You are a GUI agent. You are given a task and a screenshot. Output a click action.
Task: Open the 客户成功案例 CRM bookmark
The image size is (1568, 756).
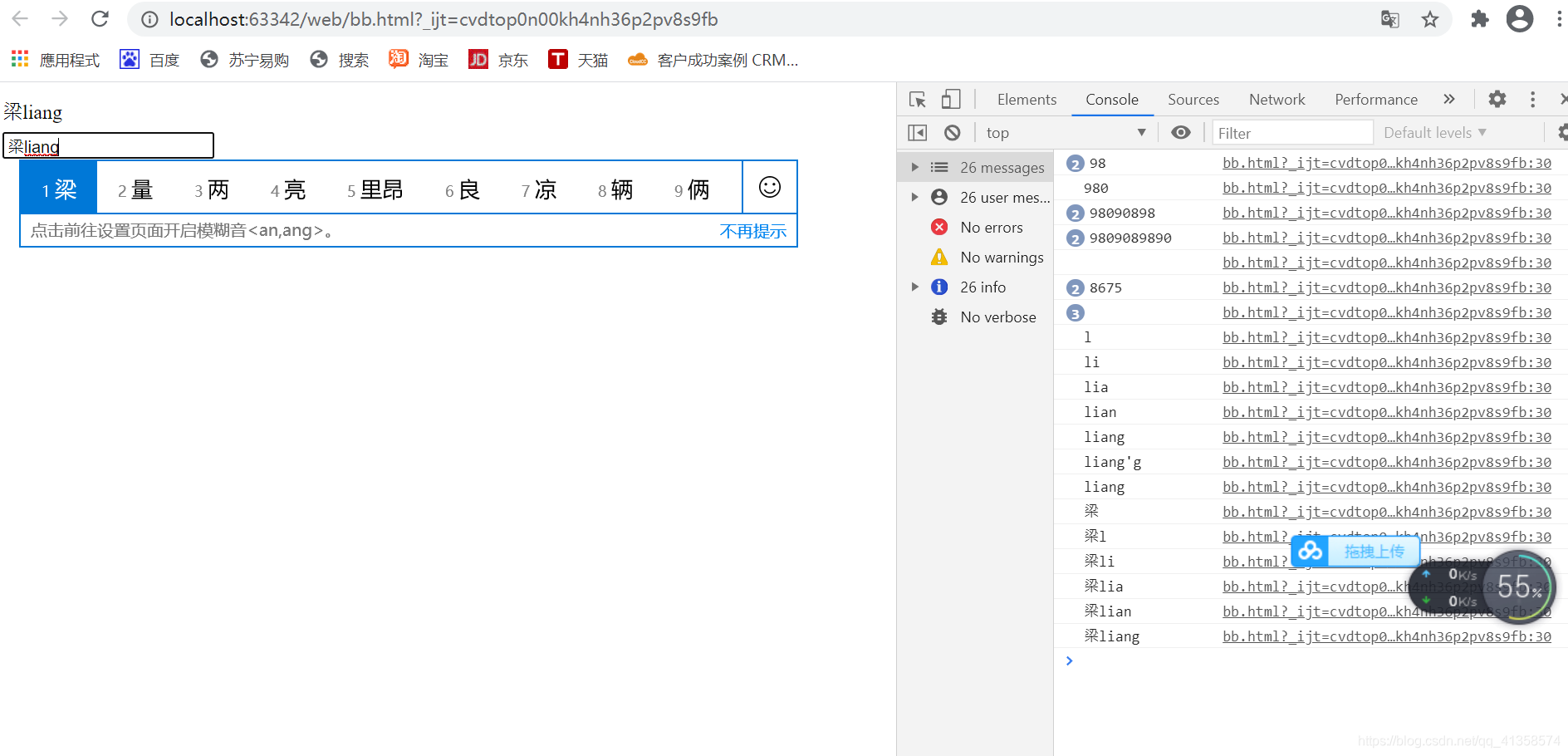(713, 60)
